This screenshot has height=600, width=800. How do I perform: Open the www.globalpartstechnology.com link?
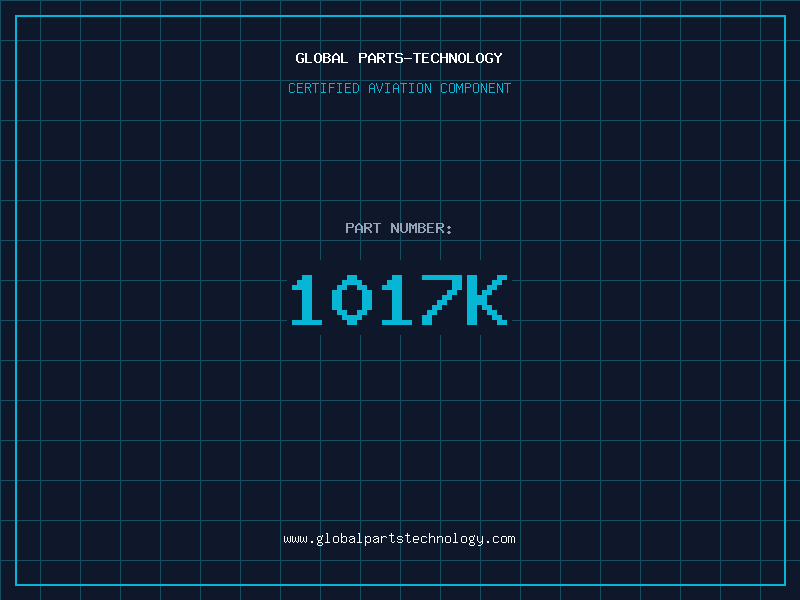click(x=399, y=539)
